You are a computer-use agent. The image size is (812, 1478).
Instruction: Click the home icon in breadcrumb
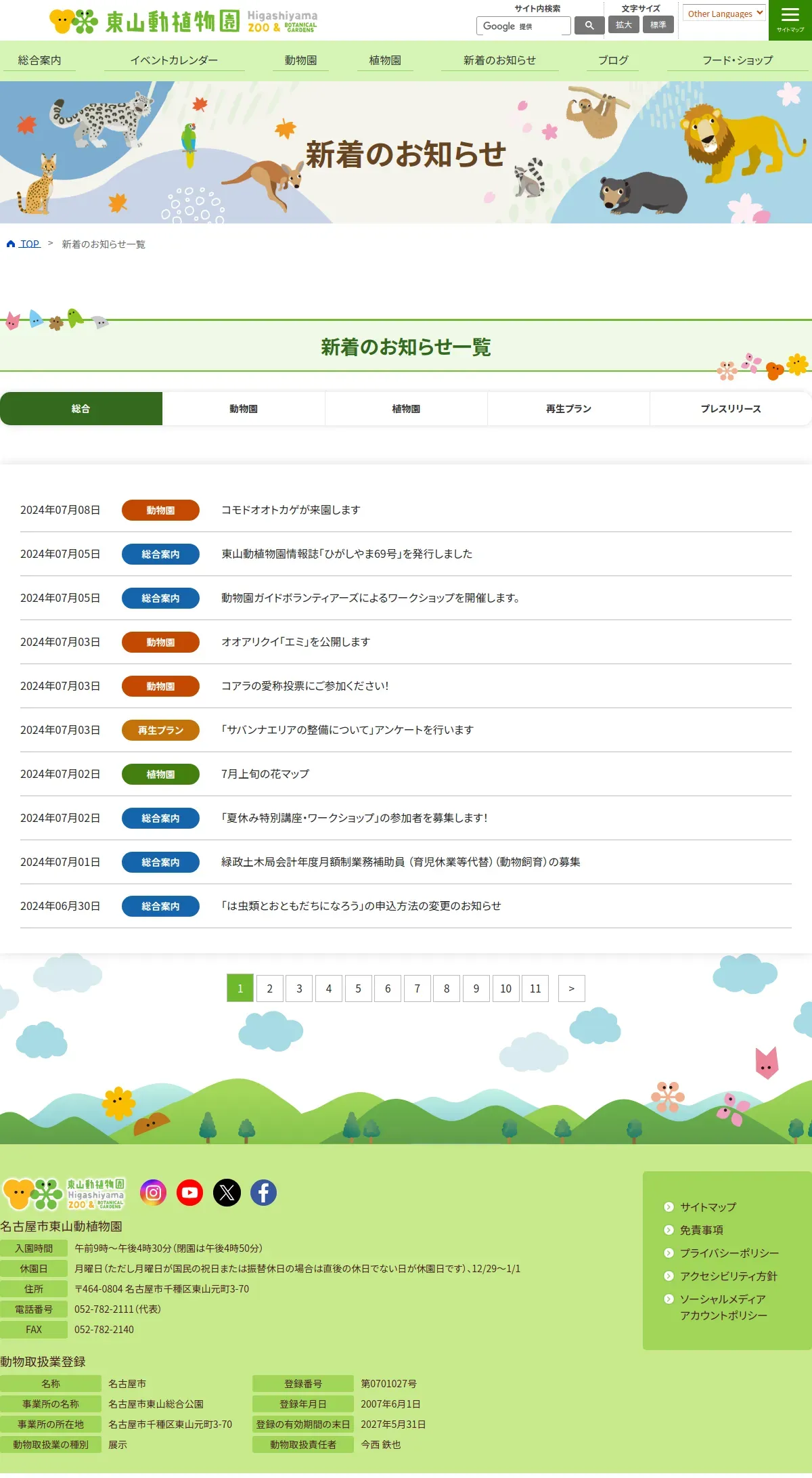point(11,244)
